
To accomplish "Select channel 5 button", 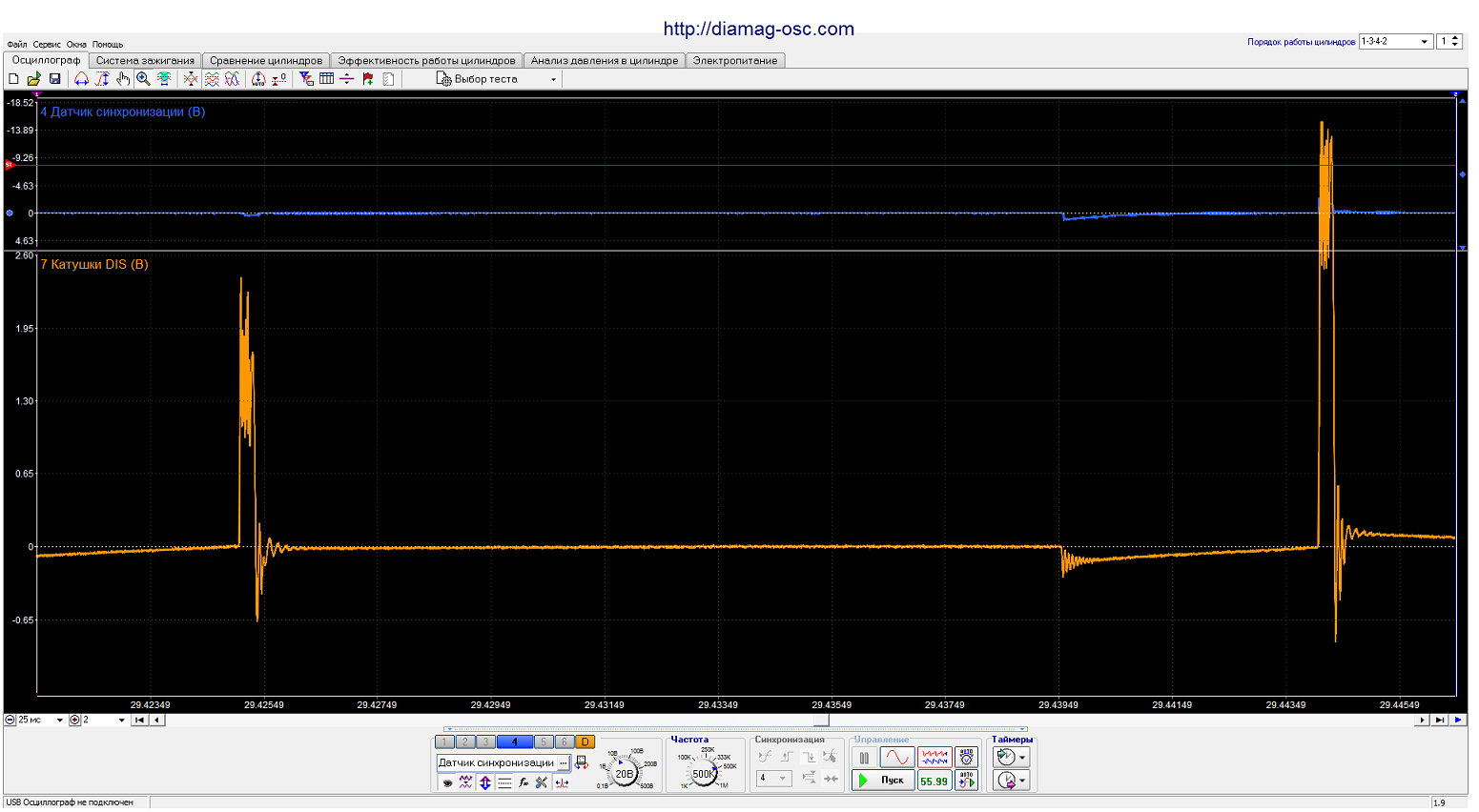I will click(544, 741).
